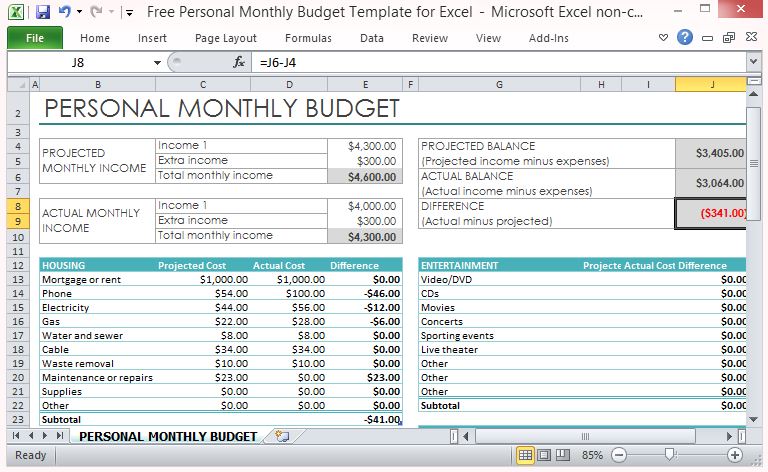Open the Formulas tab
768x472 pixels.
click(x=308, y=38)
